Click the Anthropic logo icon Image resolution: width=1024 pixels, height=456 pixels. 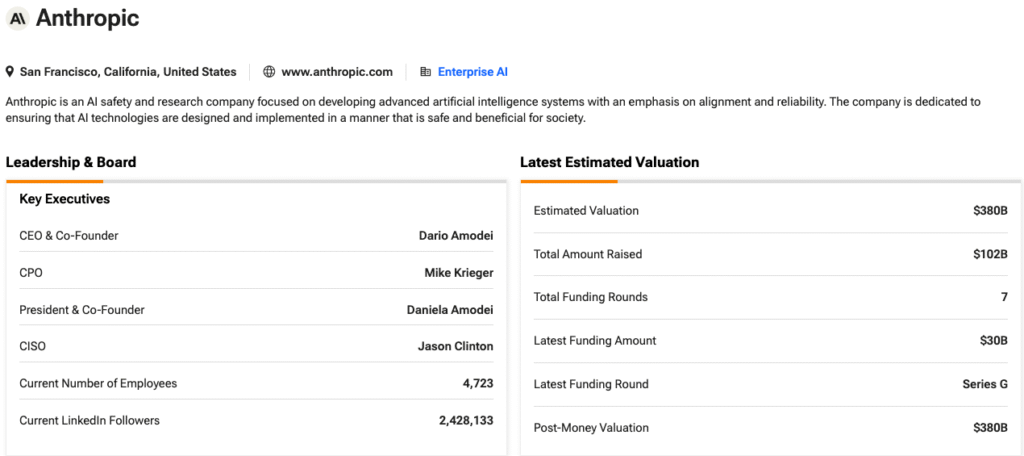(x=17, y=18)
